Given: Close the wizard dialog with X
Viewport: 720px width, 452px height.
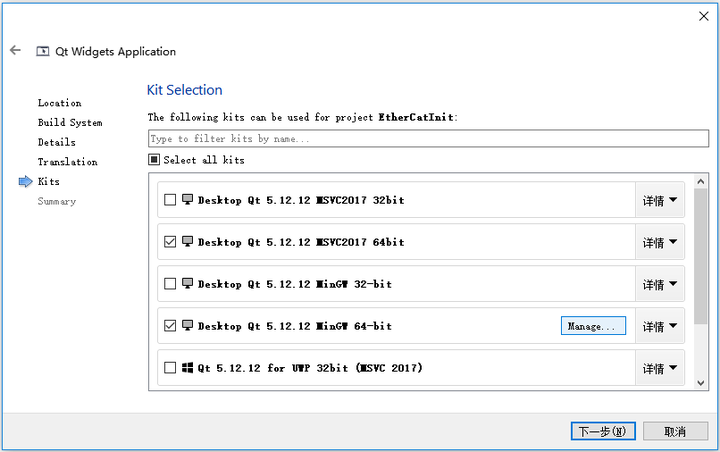Looking at the screenshot, I should (x=703, y=16).
